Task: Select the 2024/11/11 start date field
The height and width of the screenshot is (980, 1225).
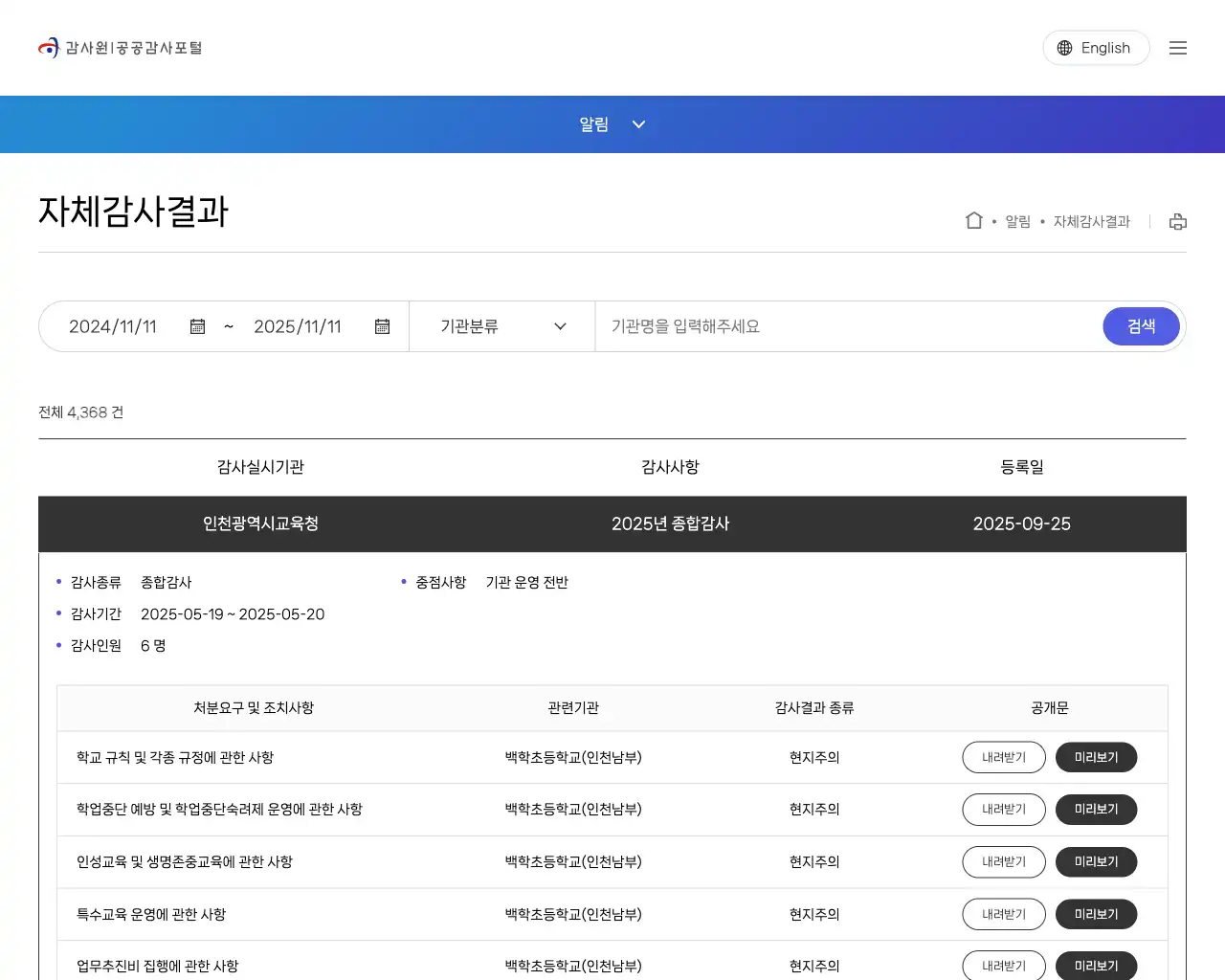Action: coord(113,326)
